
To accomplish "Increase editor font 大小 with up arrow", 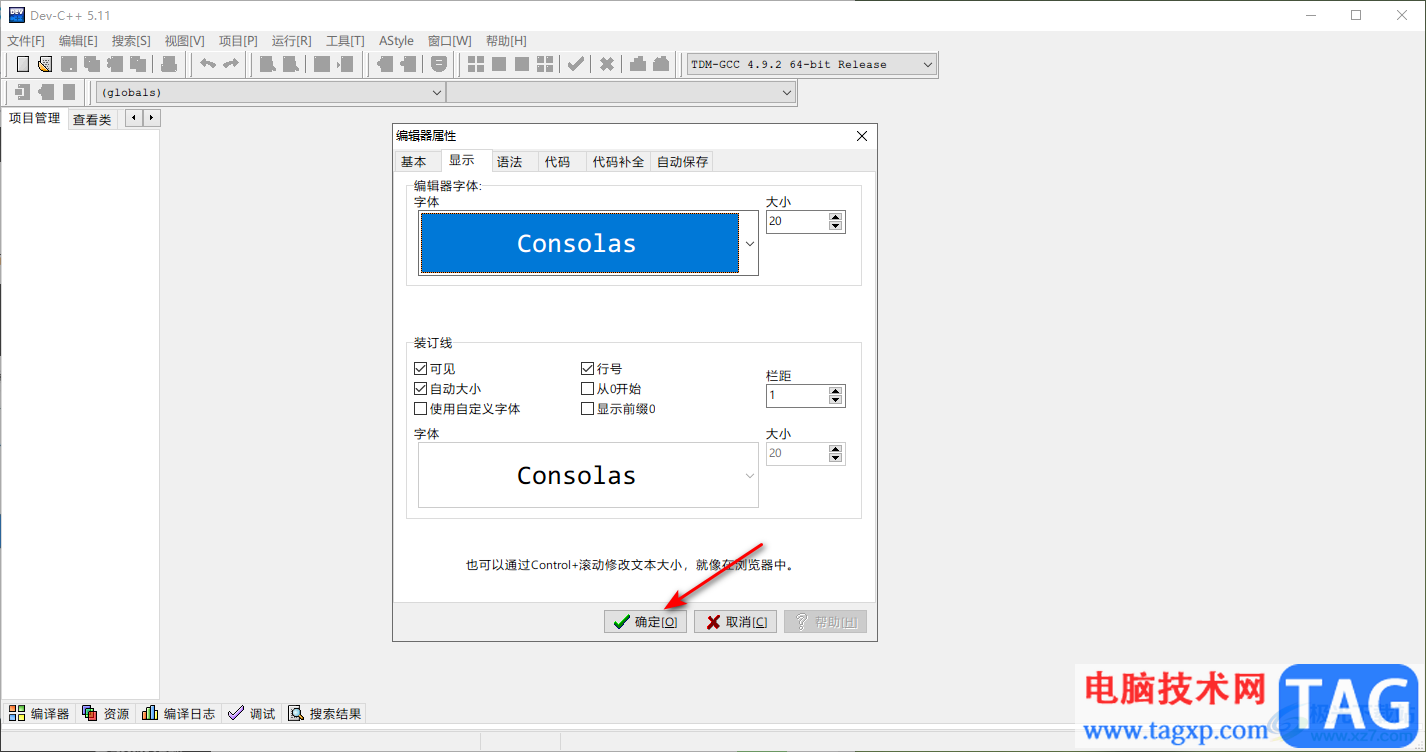I will [x=836, y=217].
